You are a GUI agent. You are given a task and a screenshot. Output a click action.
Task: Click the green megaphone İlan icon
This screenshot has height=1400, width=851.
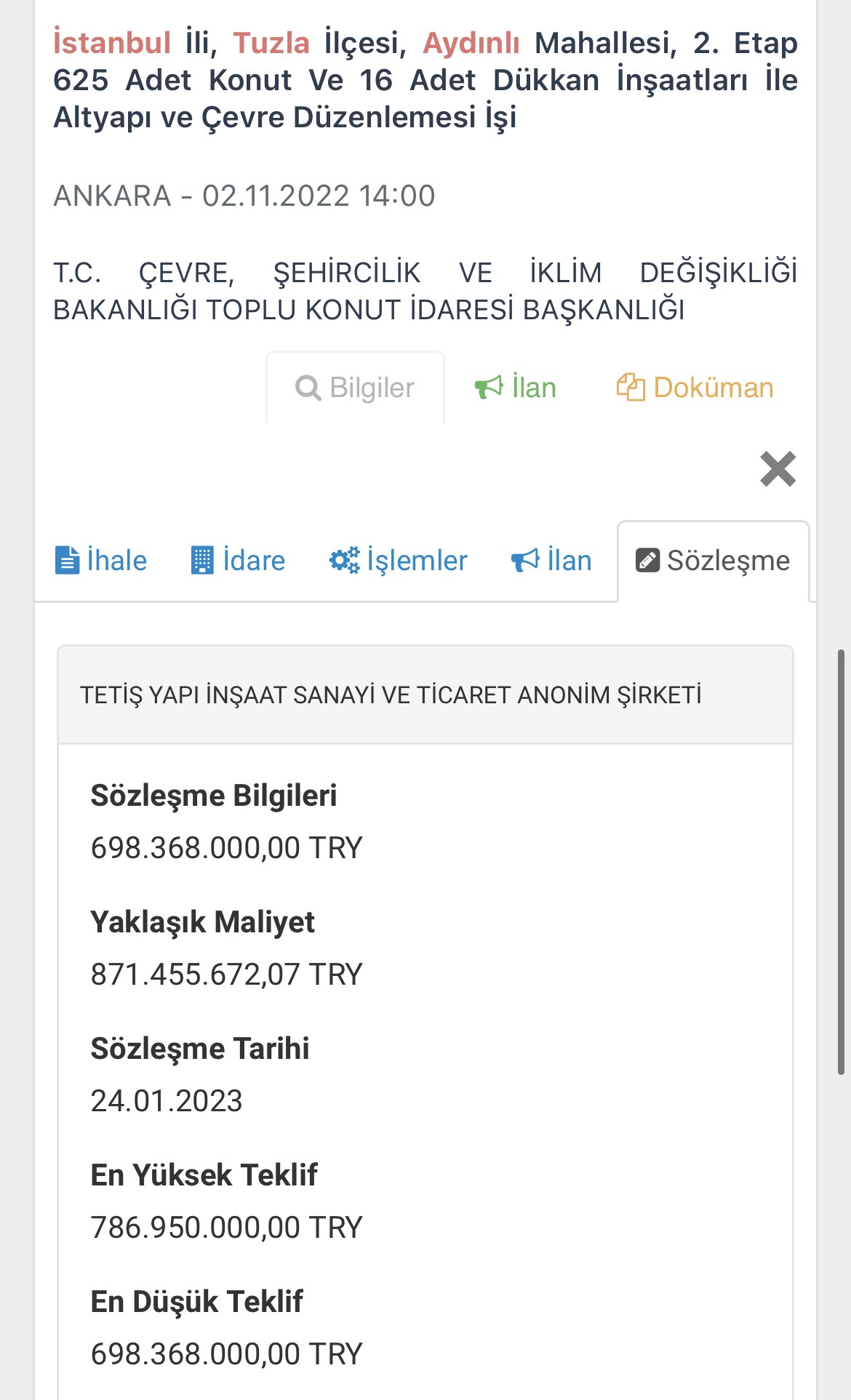coord(489,388)
